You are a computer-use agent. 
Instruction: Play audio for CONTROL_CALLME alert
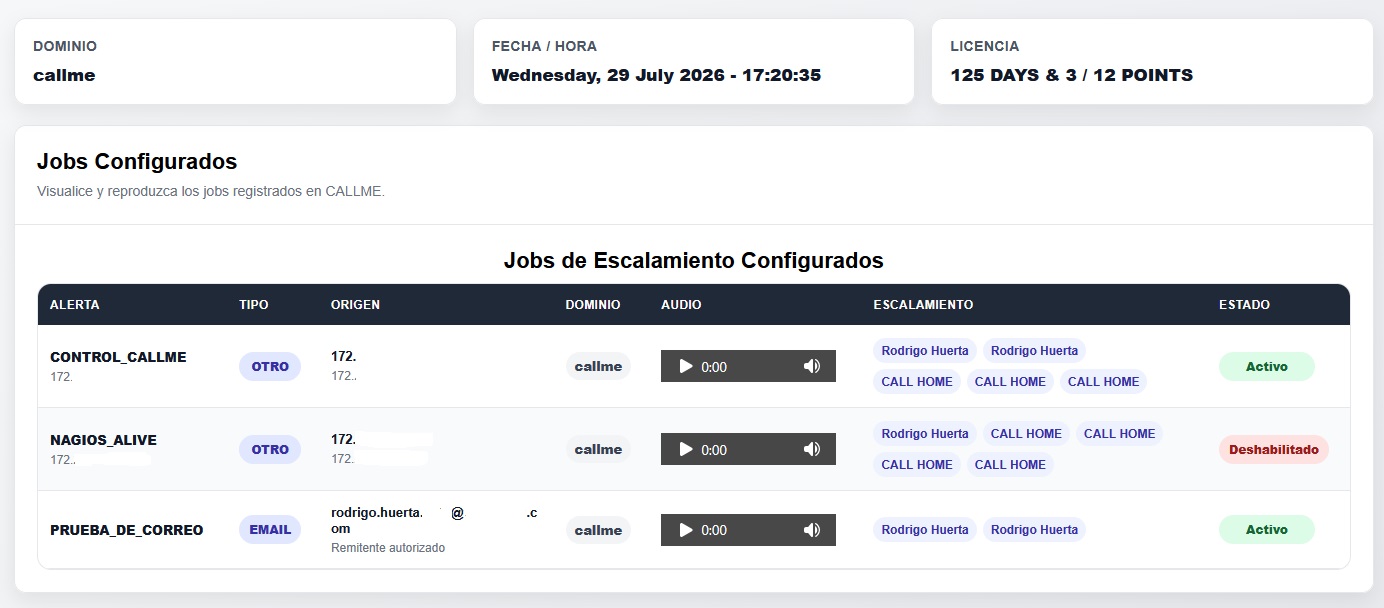coord(686,367)
